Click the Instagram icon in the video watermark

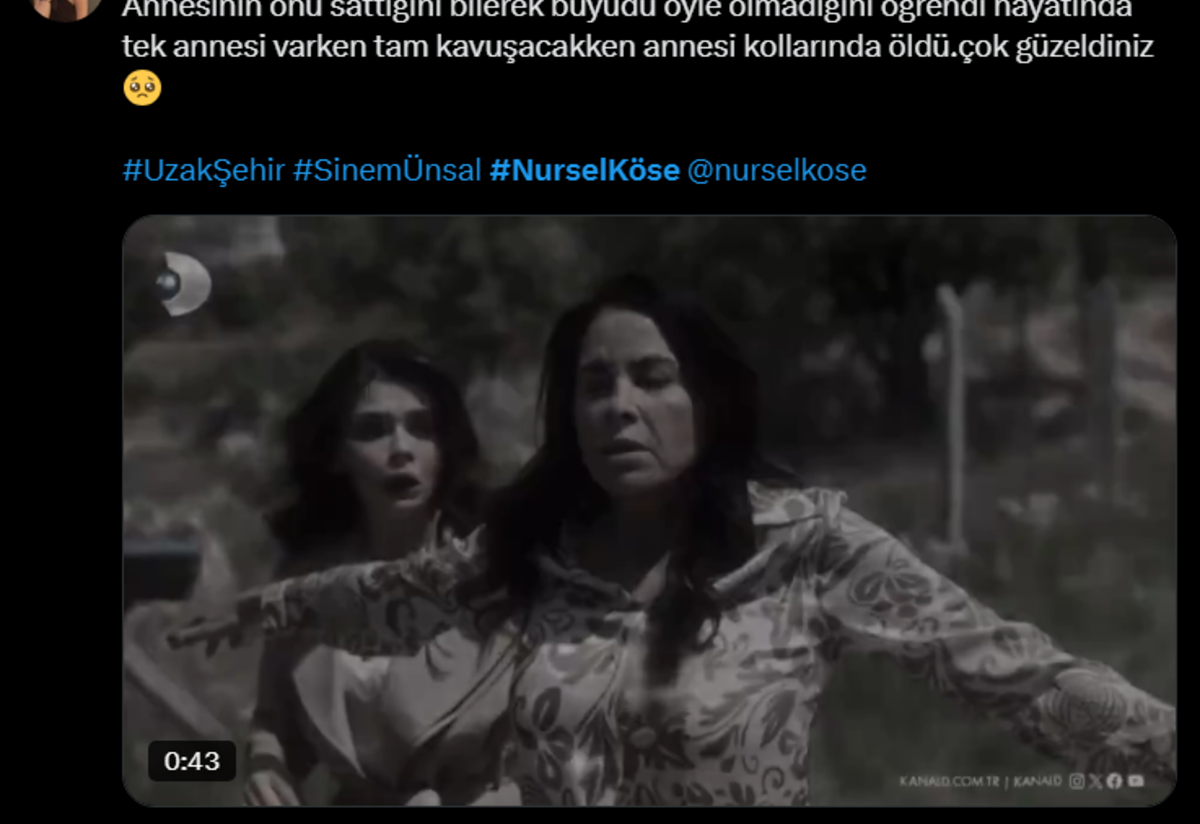point(1077,781)
